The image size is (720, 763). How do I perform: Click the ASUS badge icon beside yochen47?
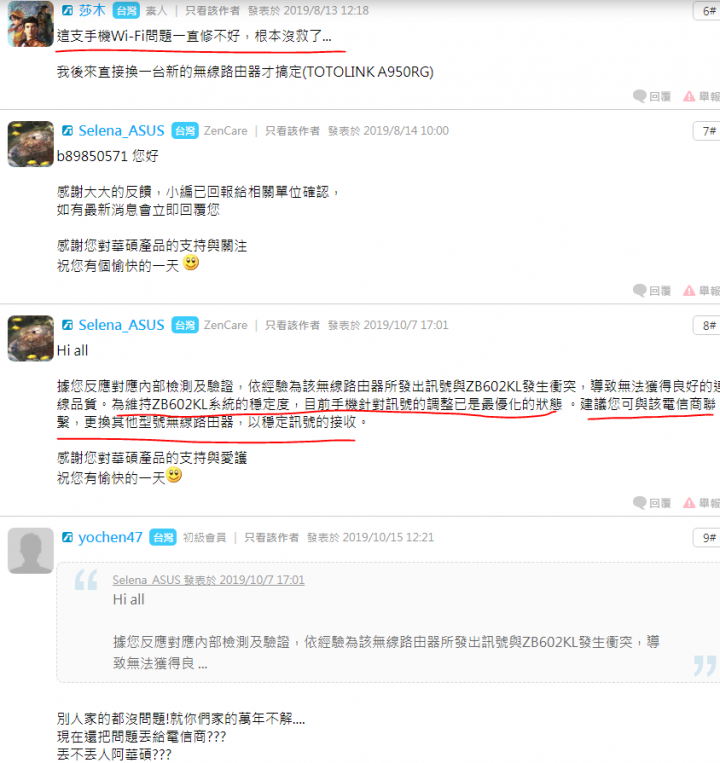point(67,537)
